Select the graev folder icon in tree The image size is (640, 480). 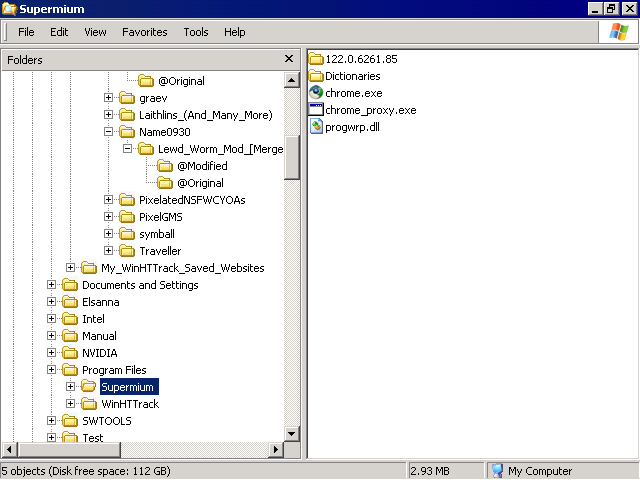pyautogui.click(x=127, y=98)
